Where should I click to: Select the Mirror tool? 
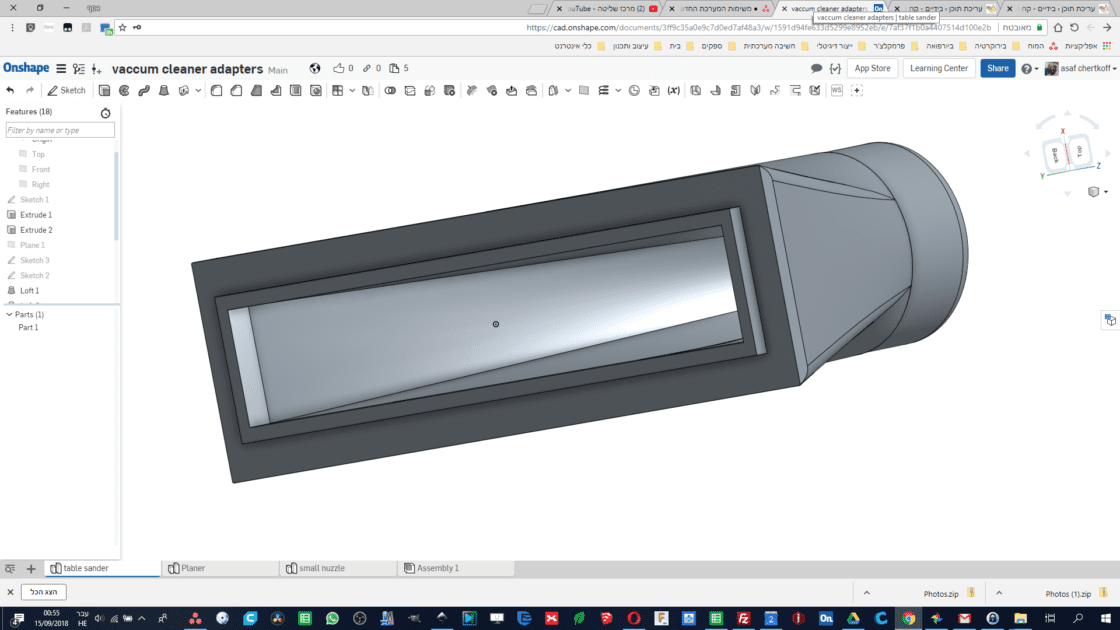(x=368, y=91)
